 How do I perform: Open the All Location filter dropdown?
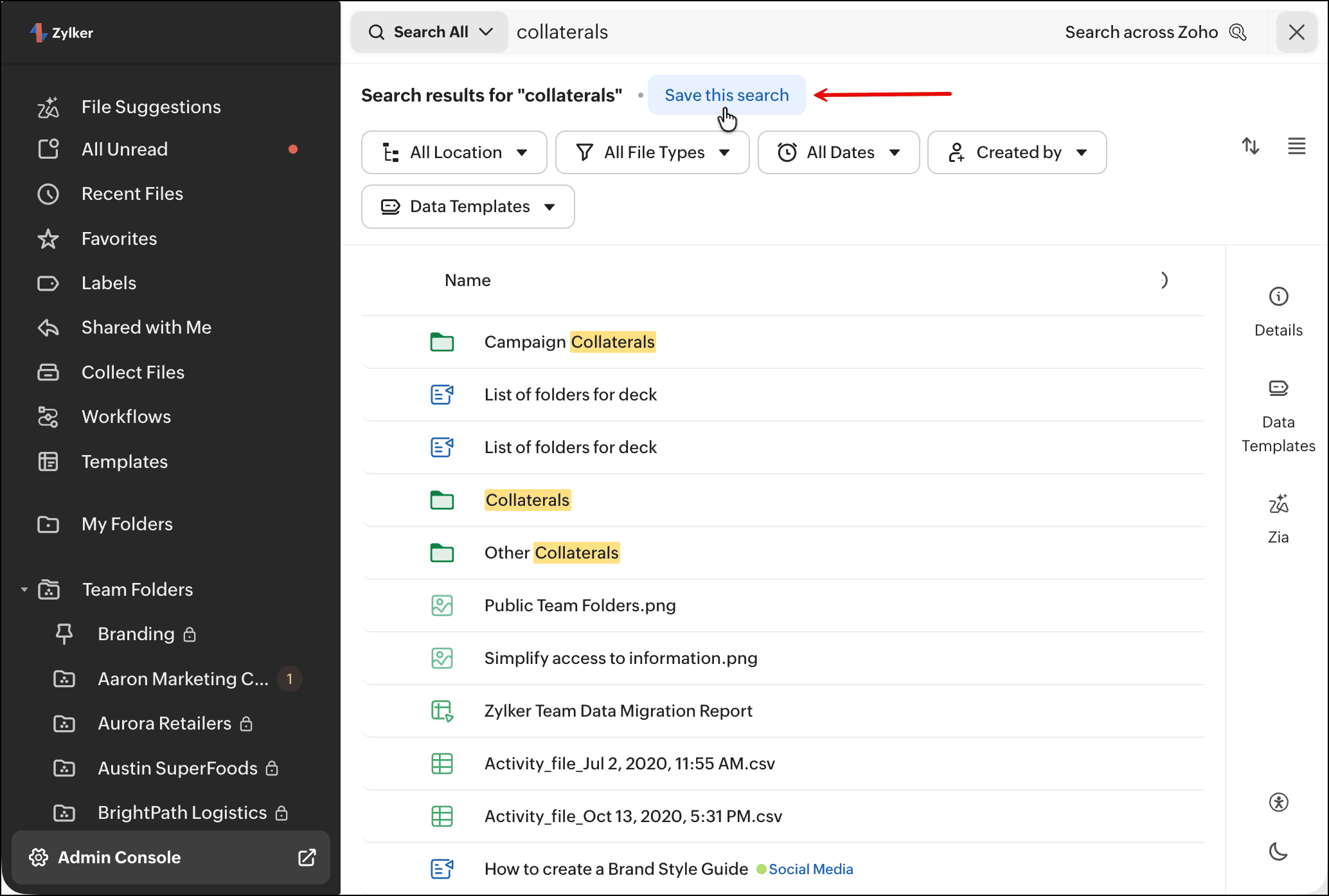coord(454,152)
